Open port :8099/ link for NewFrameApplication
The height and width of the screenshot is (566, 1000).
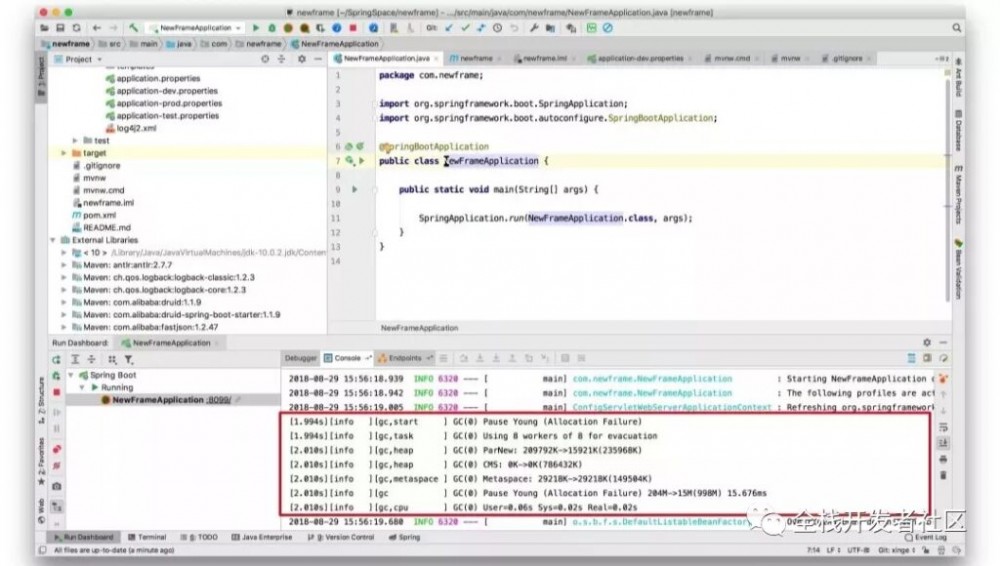(x=219, y=400)
